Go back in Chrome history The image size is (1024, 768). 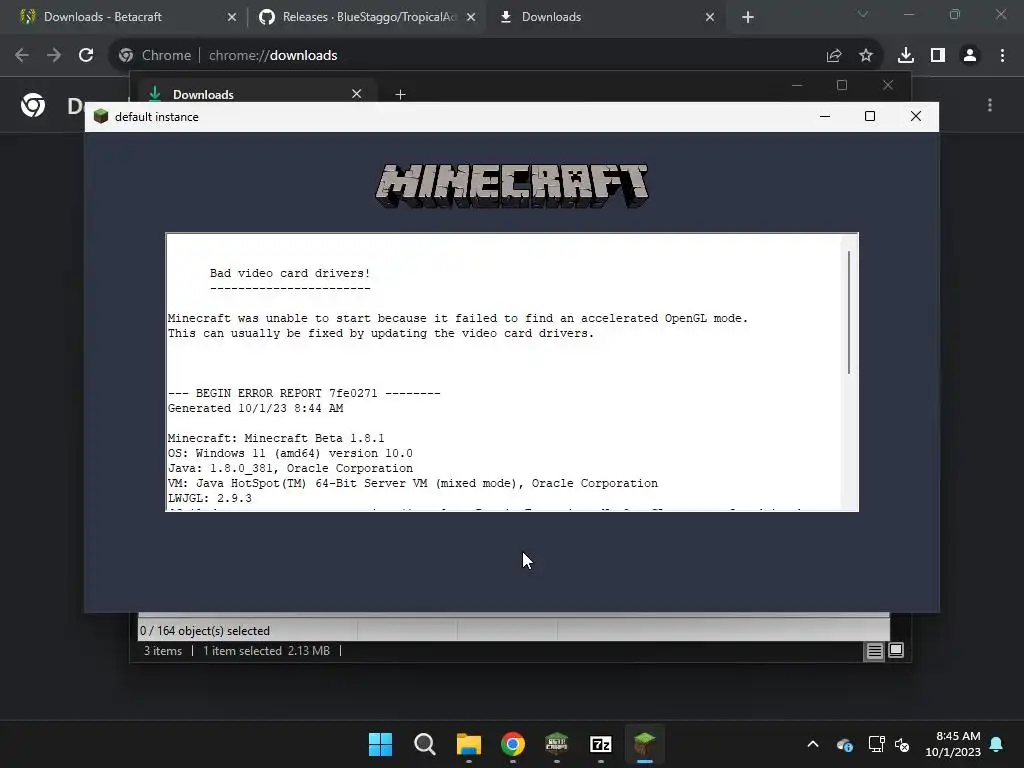(x=22, y=56)
